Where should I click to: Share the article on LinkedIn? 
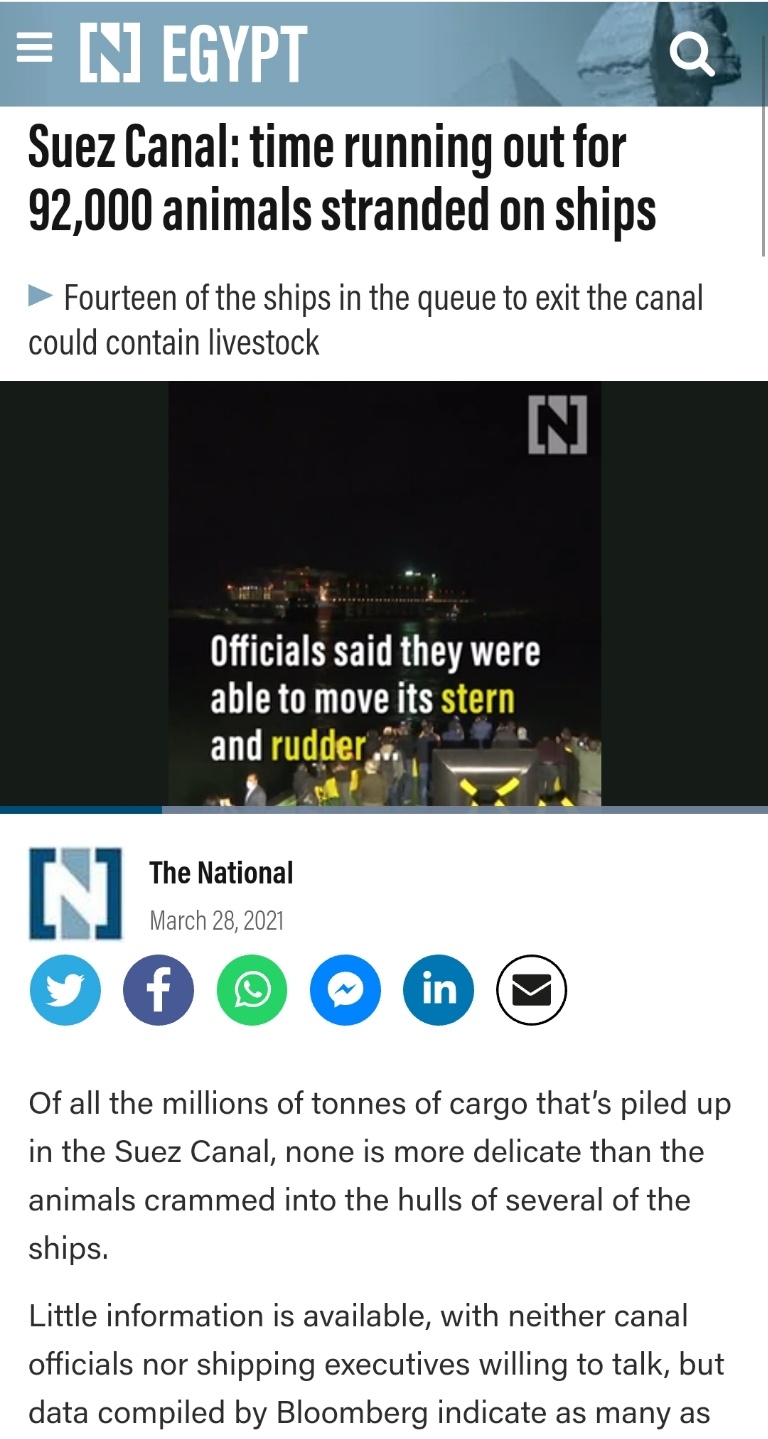coord(438,990)
